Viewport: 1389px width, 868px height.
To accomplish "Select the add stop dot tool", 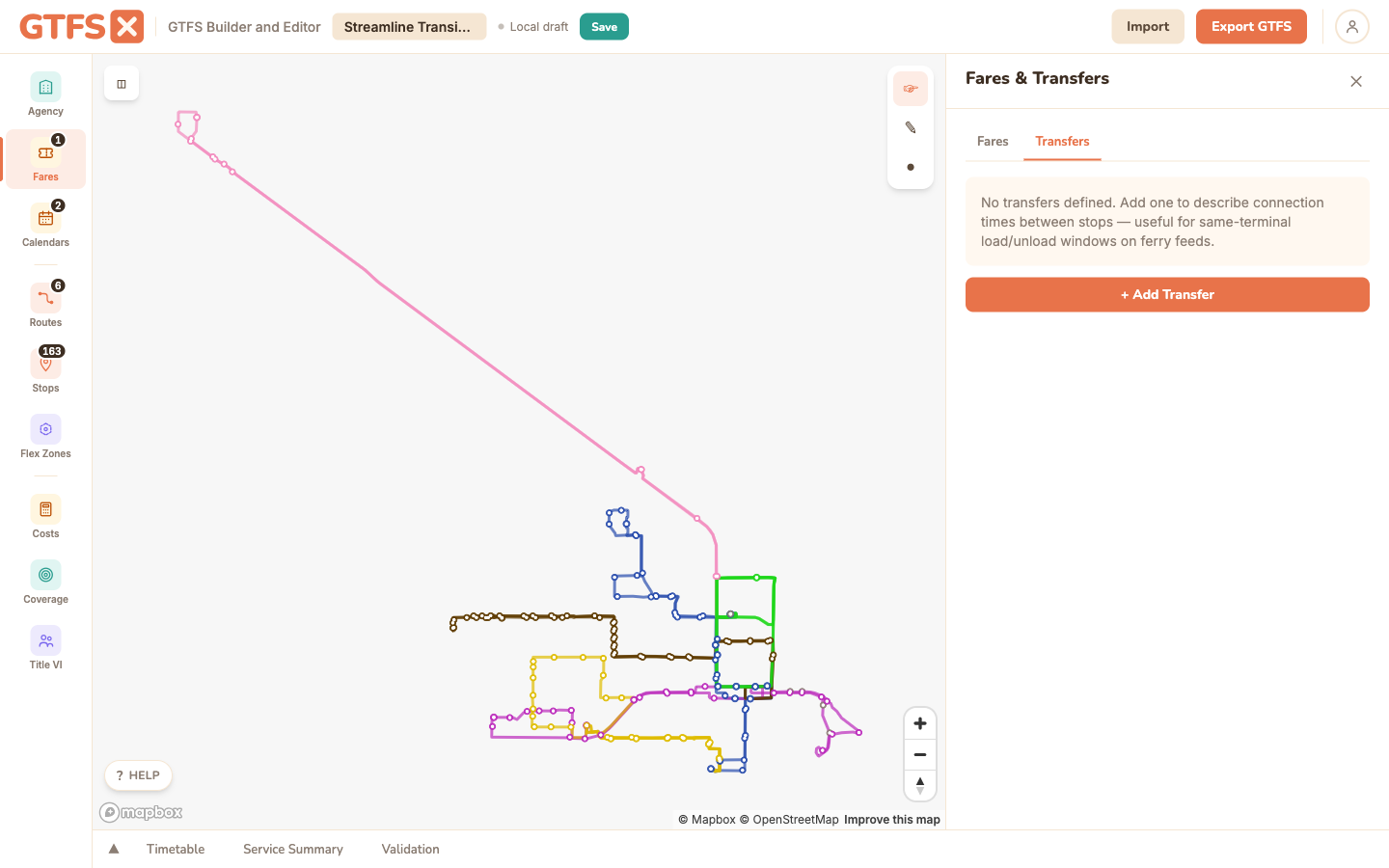I will point(911,167).
